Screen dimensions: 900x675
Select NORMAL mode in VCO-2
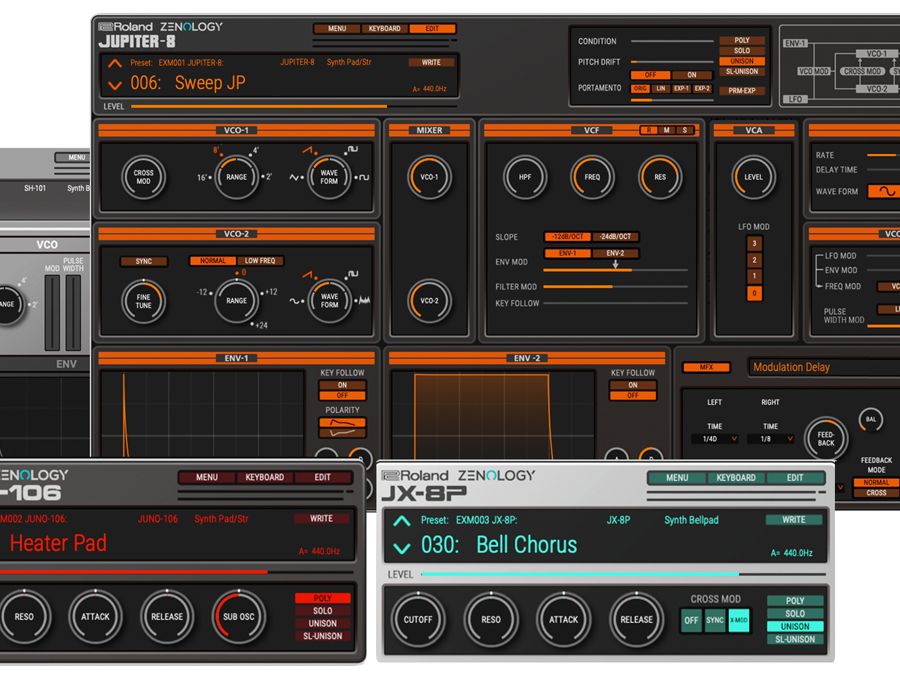pos(212,261)
